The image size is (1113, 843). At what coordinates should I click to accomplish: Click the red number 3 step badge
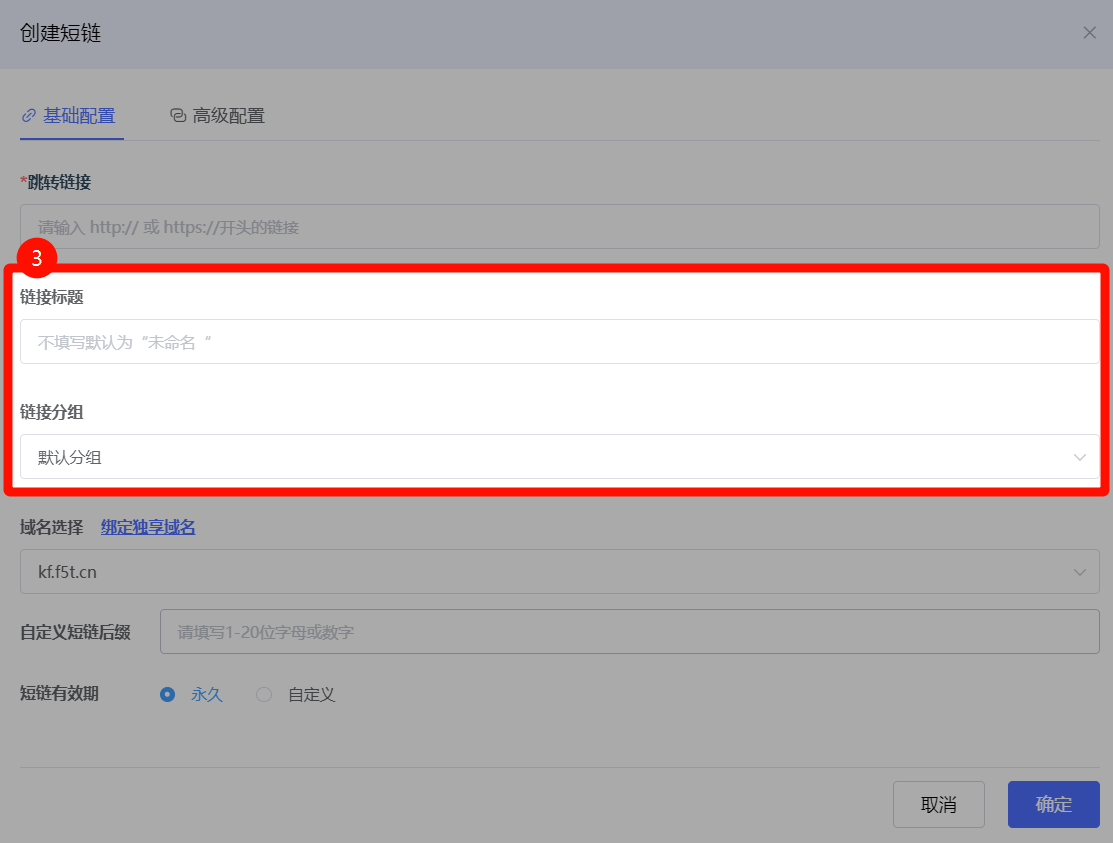(37, 258)
